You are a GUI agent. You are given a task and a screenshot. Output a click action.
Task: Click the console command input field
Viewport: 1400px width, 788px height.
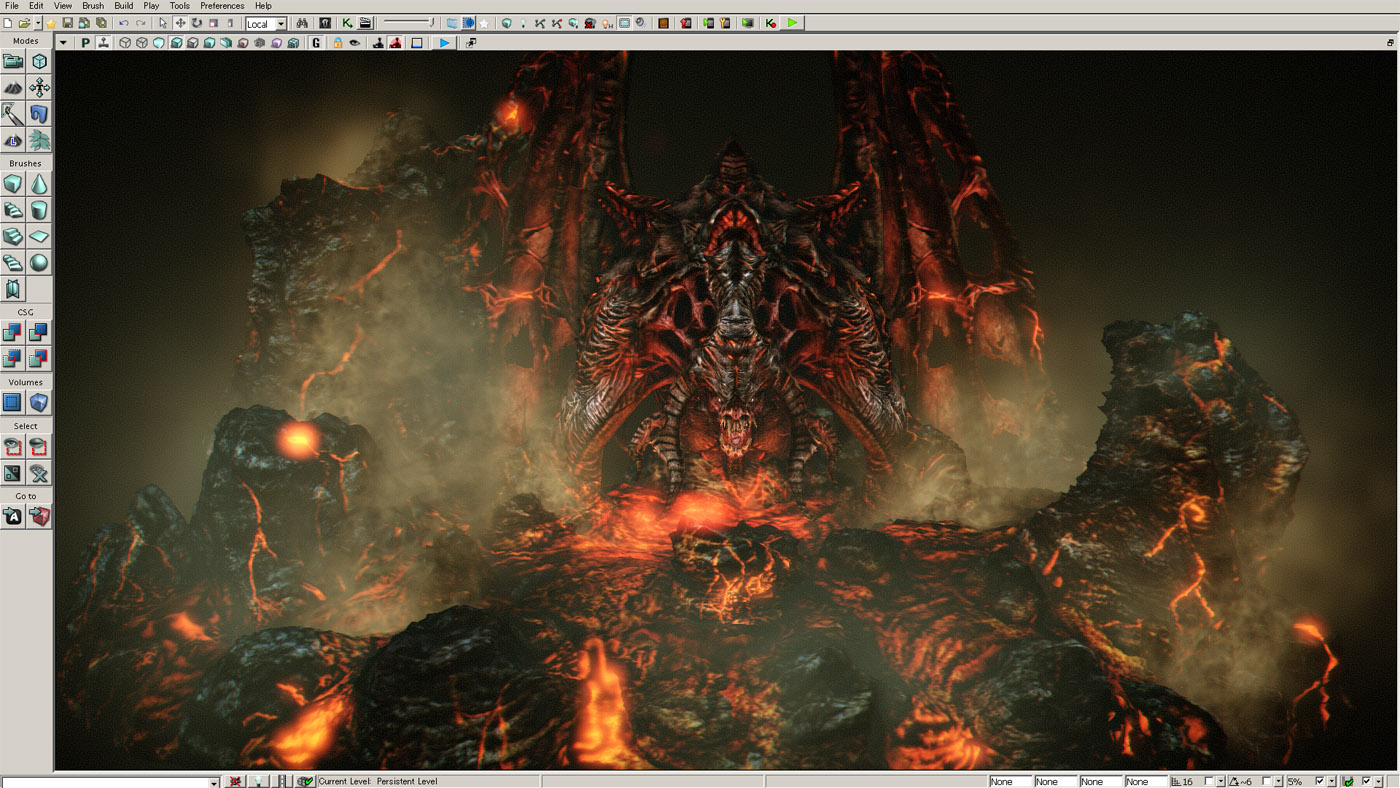105,782
